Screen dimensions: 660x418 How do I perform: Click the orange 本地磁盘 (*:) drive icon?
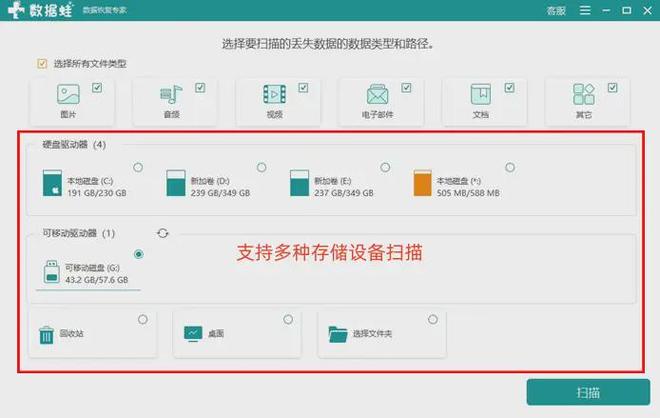[423, 183]
